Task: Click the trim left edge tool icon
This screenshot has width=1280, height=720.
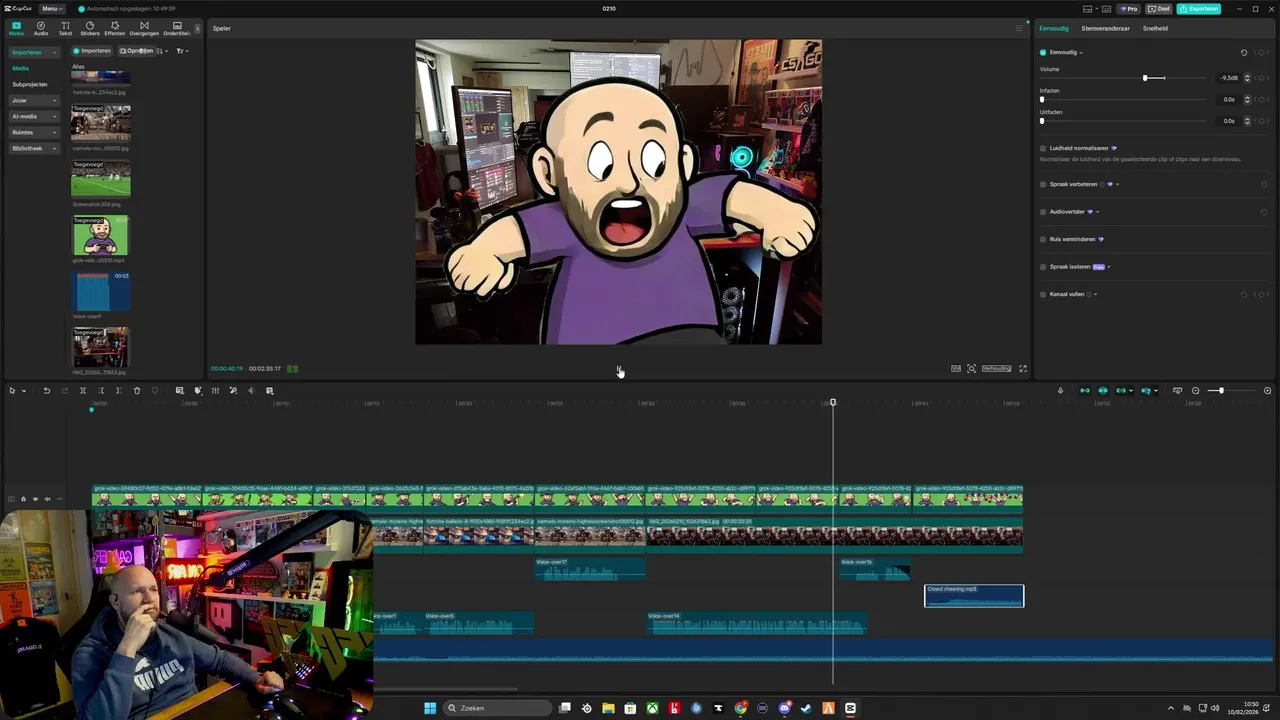Action: pyautogui.click(x=101, y=391)
